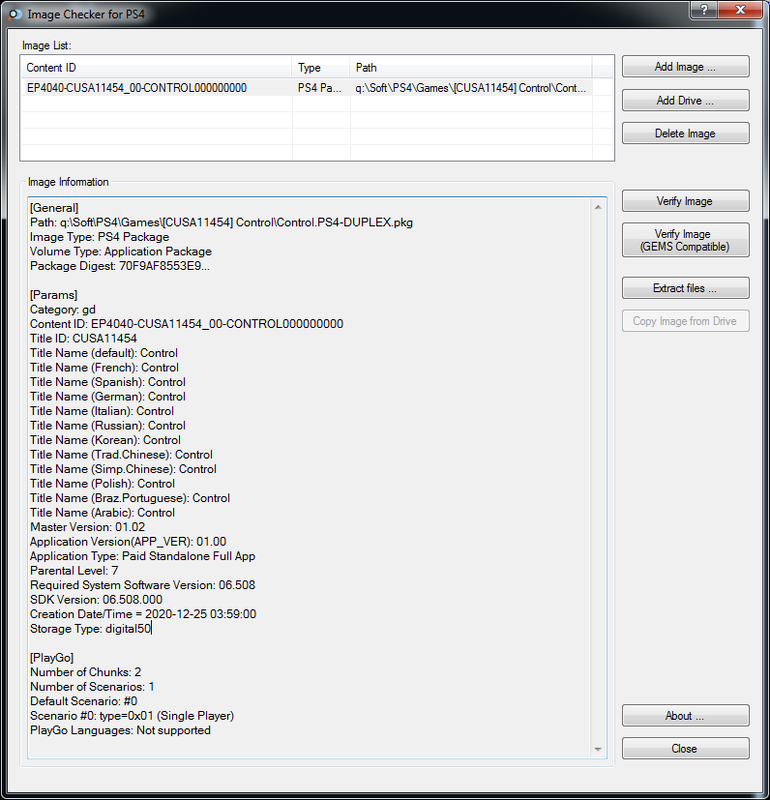Viewport: 770px width, 800px height.
Task: Click 'Title Name (Italian): Control' line
Action: 102,411
